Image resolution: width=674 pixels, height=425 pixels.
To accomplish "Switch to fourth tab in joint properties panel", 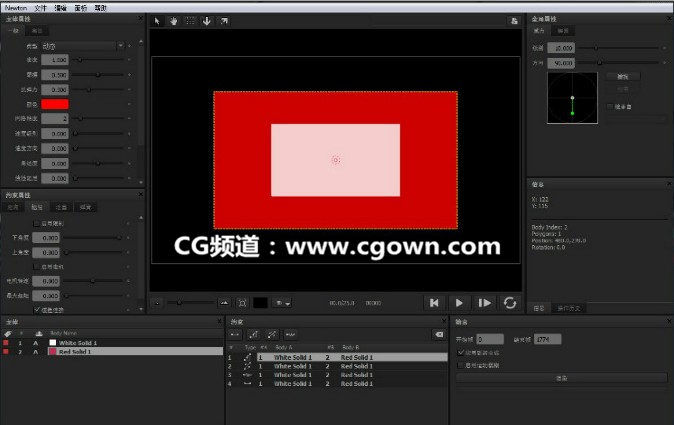I will (86, 207).
